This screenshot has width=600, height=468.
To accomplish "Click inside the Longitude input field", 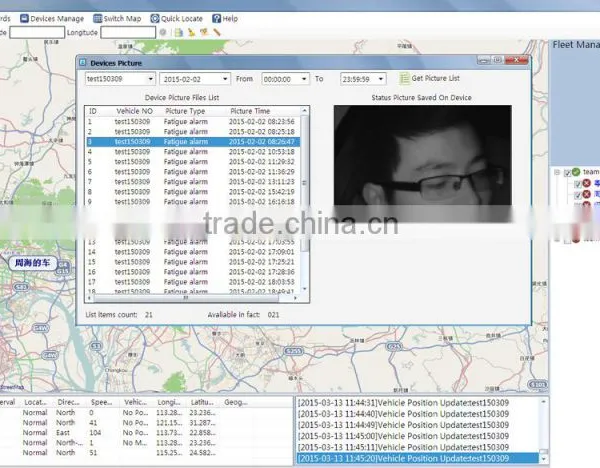I will click(128, 33).
